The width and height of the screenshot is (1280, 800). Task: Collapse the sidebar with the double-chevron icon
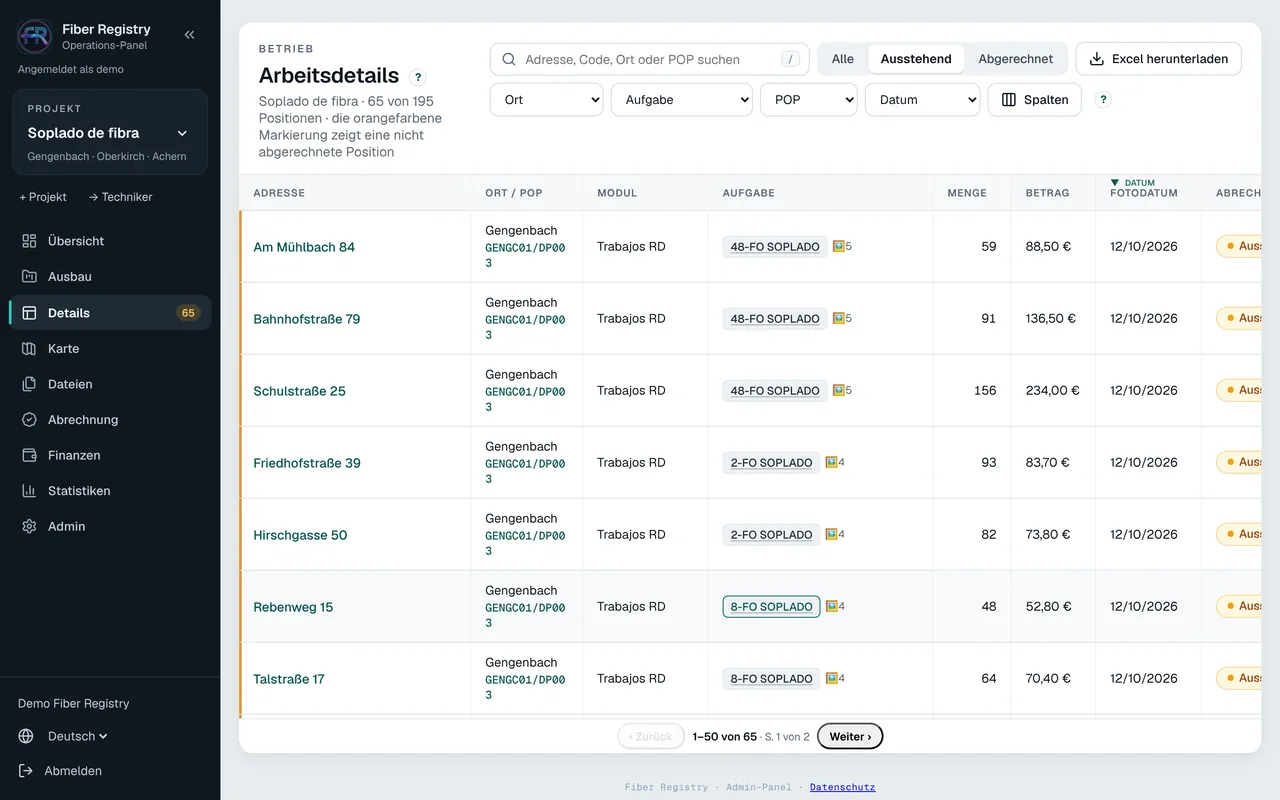(190, 35)
